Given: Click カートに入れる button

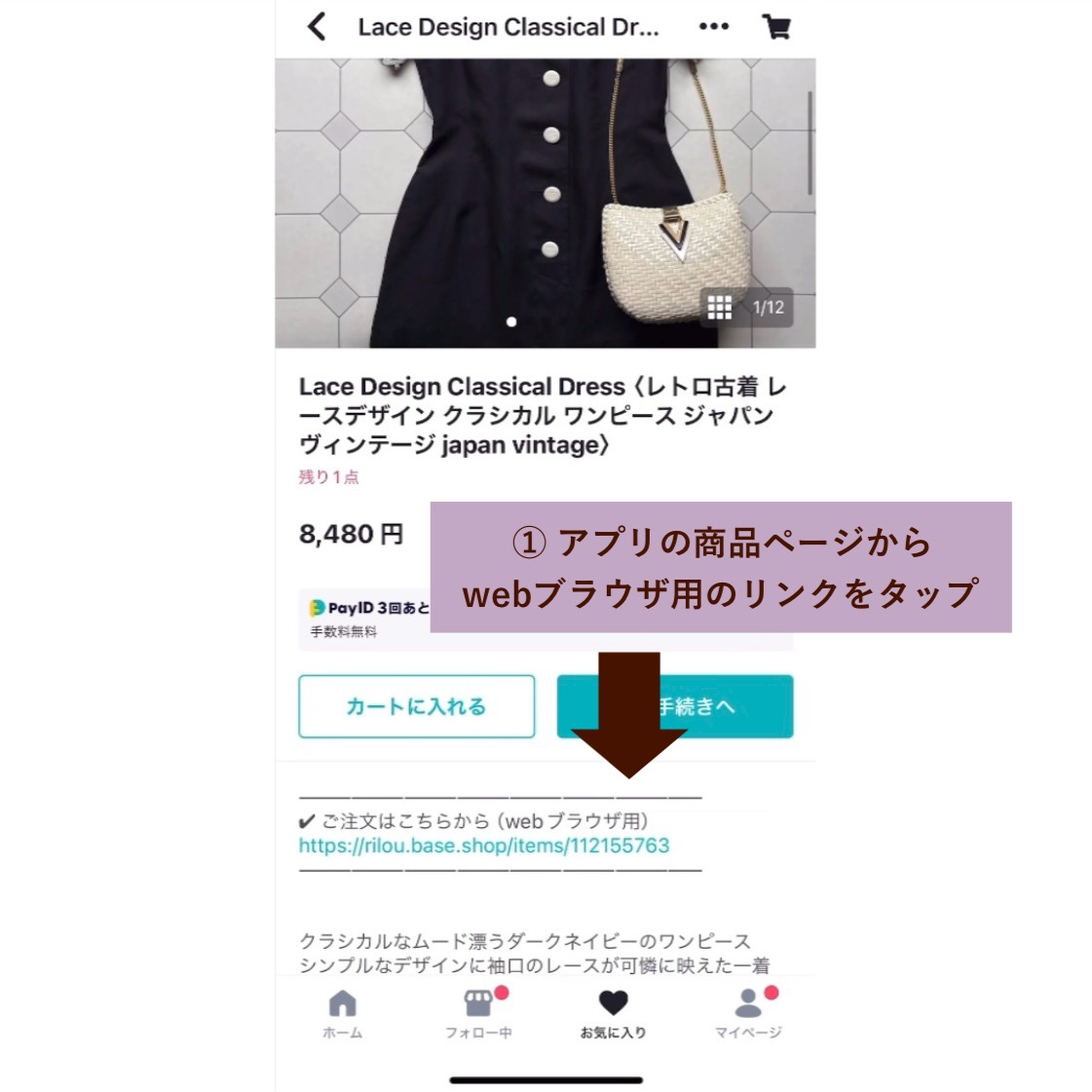Looking at the screenshot, I should point(417,706).
